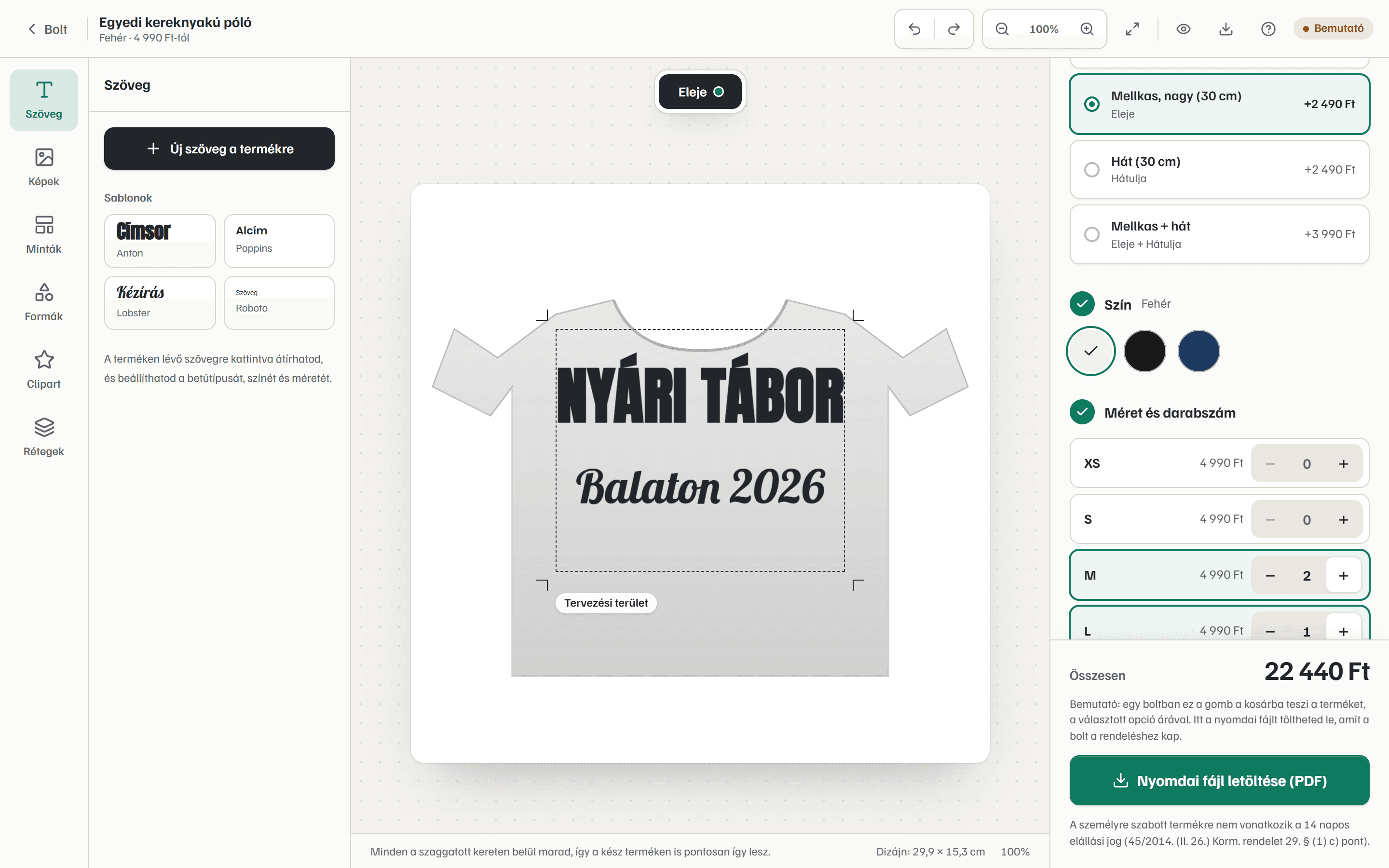Add the Címsor Anton template
This screenshot has height=868, width=1389.
pos(160,241)
